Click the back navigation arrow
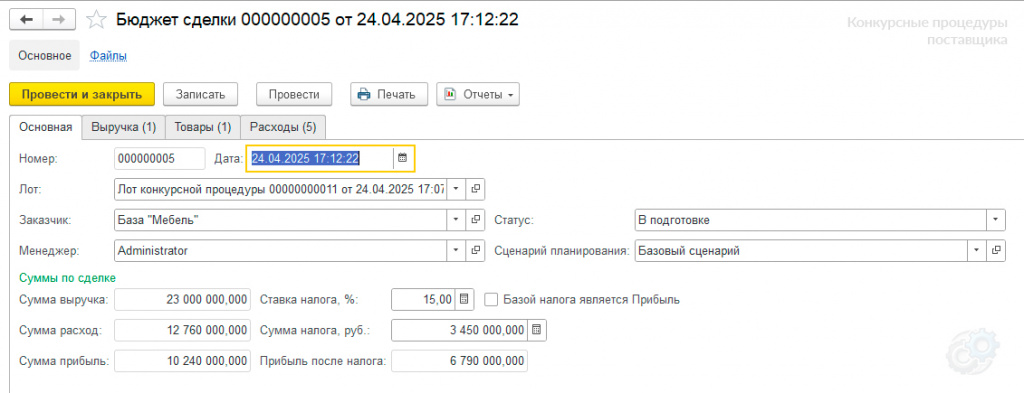Image resolution: width=1024 pixels, height=393 pixels. coord(26,20)
